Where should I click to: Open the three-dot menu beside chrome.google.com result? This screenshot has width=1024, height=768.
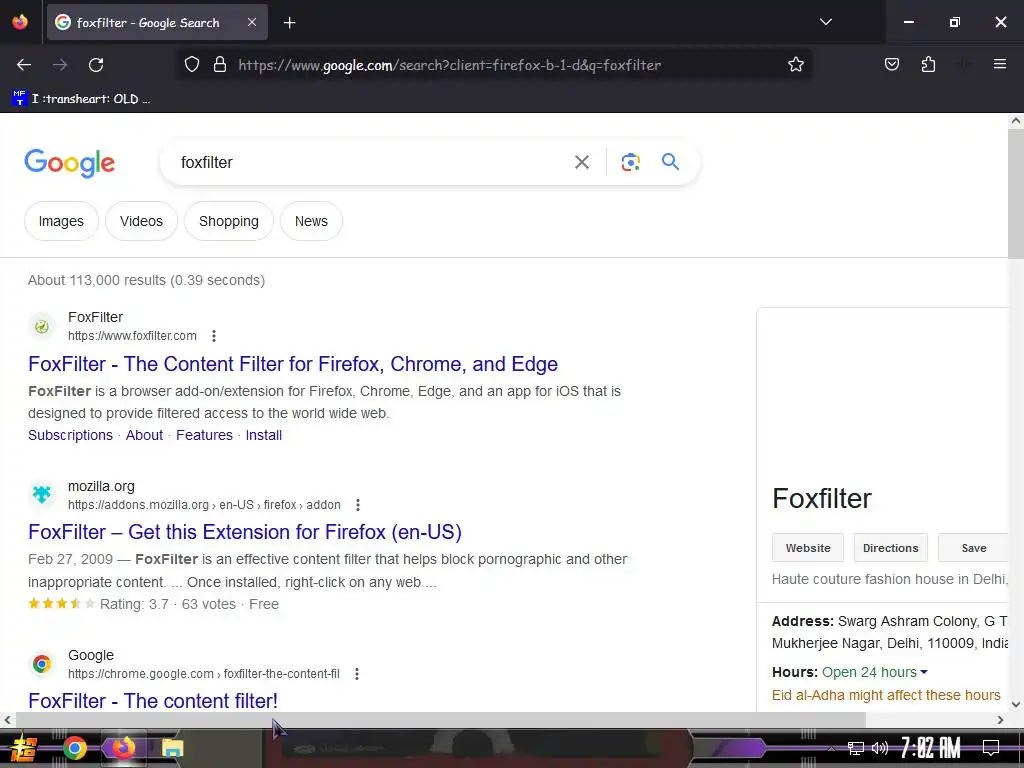pyautogui.click(x=357, y=674)
